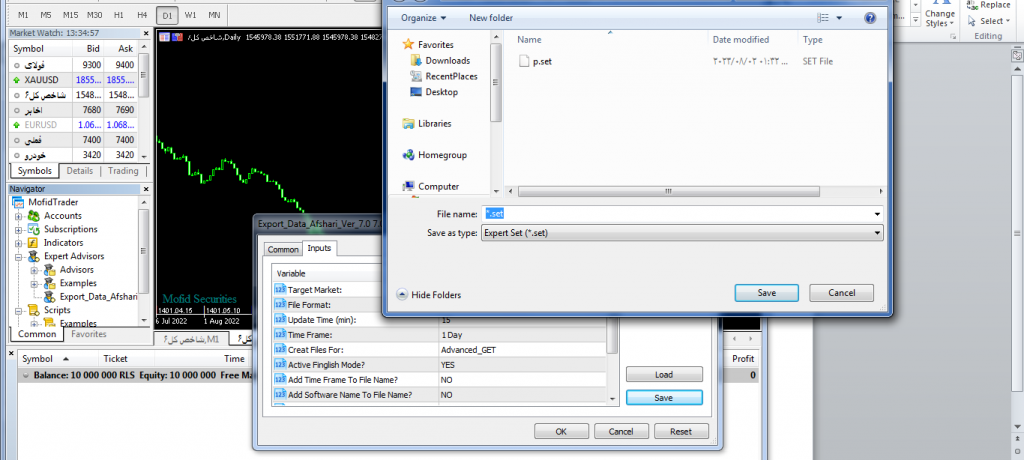Expand the Accounts tree node

(18, 216)
